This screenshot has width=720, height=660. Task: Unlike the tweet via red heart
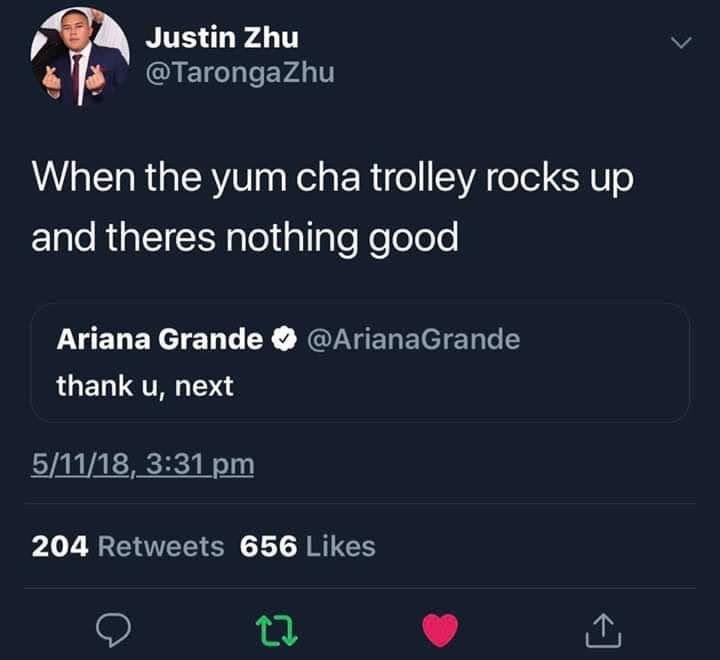(440, 630)
